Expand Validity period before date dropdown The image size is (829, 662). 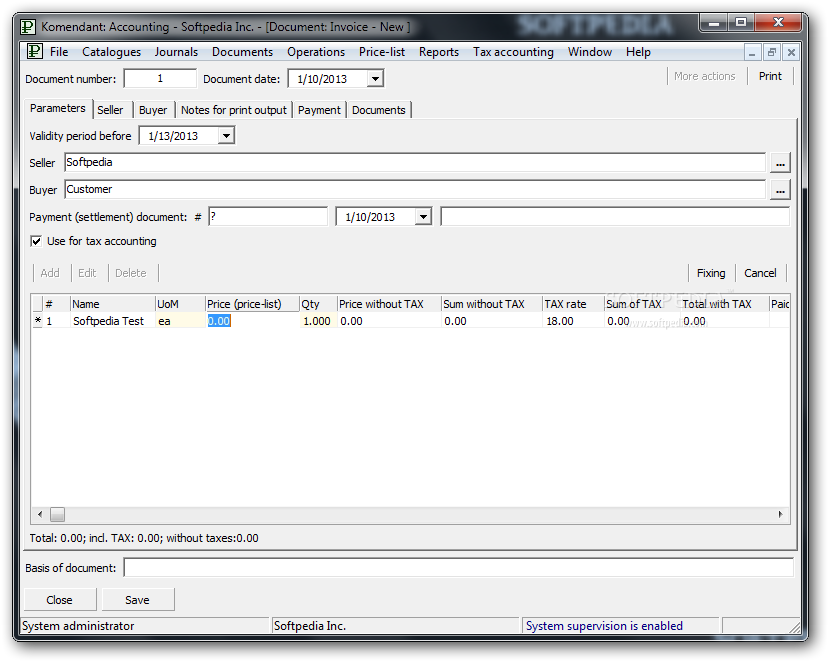tap(226, 136)
